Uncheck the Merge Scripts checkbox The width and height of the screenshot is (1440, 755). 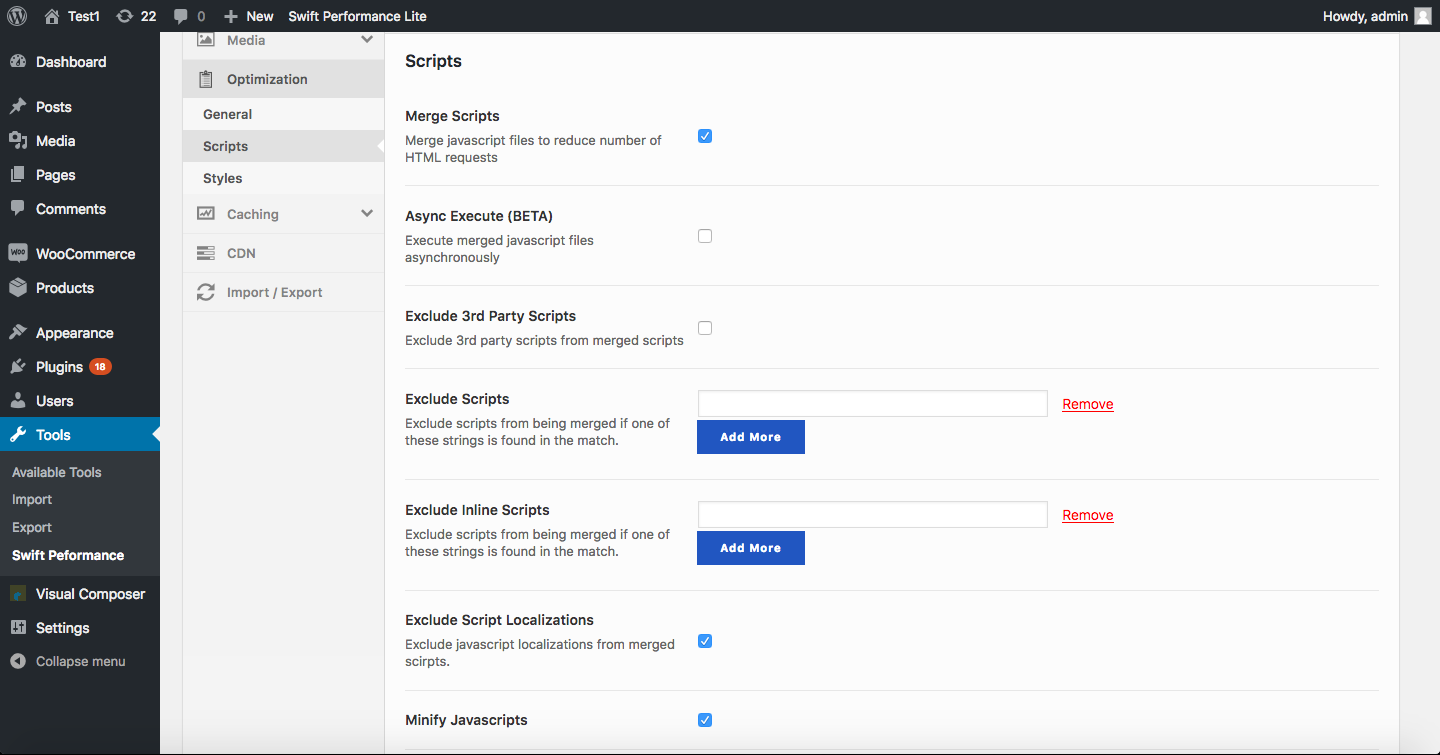click(705, 136)
